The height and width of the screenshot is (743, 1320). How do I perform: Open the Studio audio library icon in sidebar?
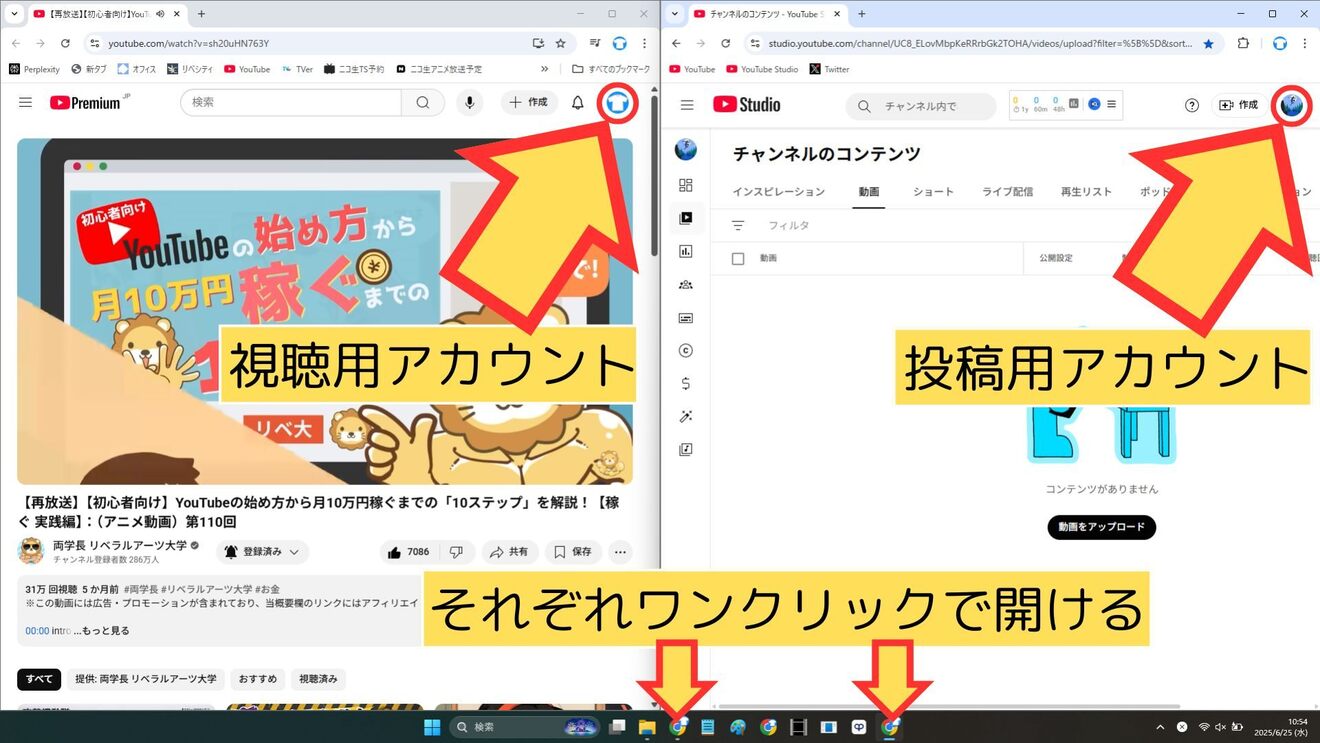[686, 450]
